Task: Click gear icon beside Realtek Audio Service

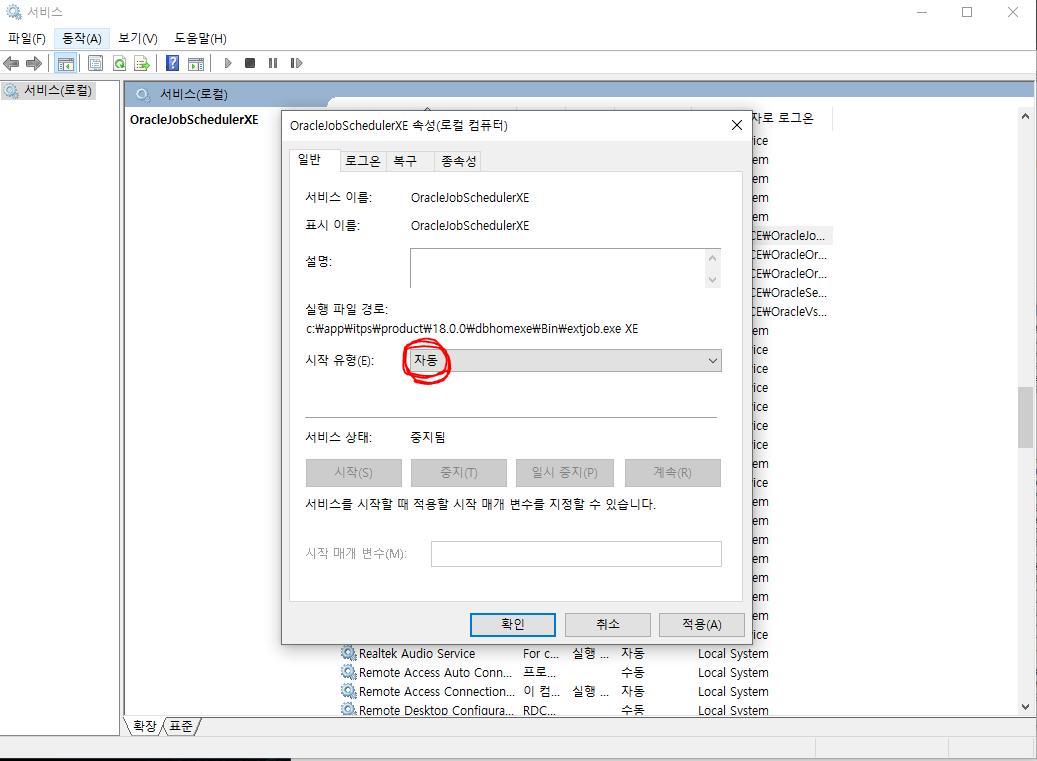Action: [x=349, y=653]
